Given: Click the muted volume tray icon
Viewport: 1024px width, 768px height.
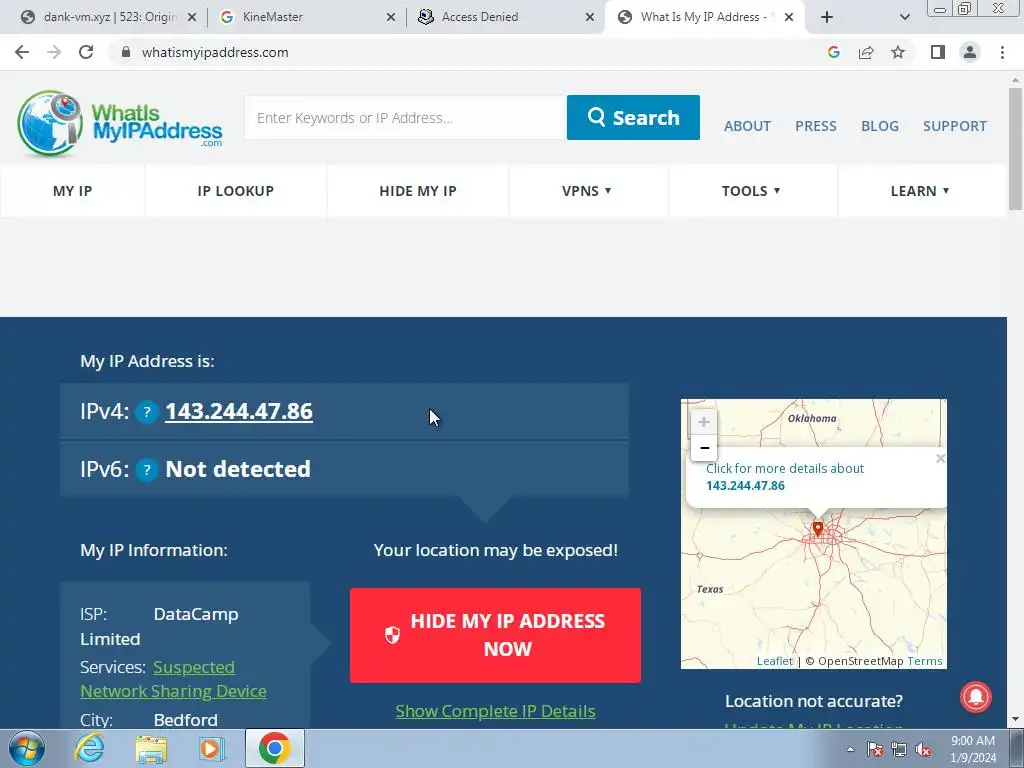Looking at the screenshot, I should click(x=923, y=749).
